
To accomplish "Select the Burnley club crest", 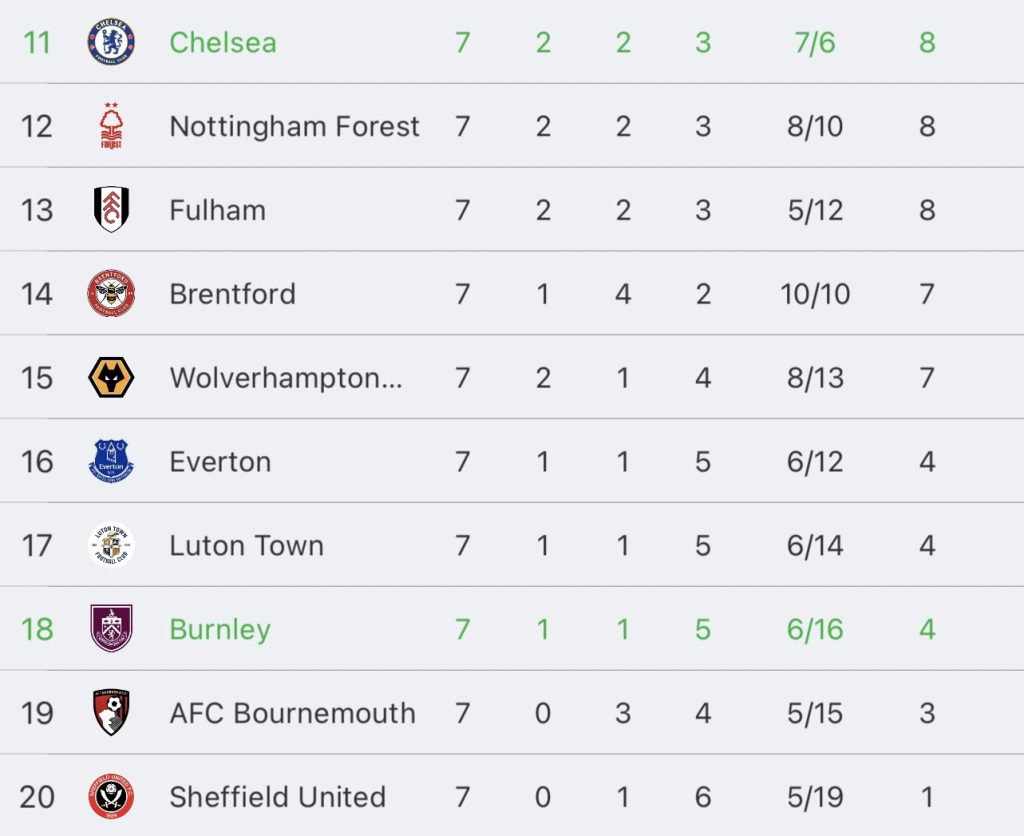I will pyautogui.click(x=111, y=628).
